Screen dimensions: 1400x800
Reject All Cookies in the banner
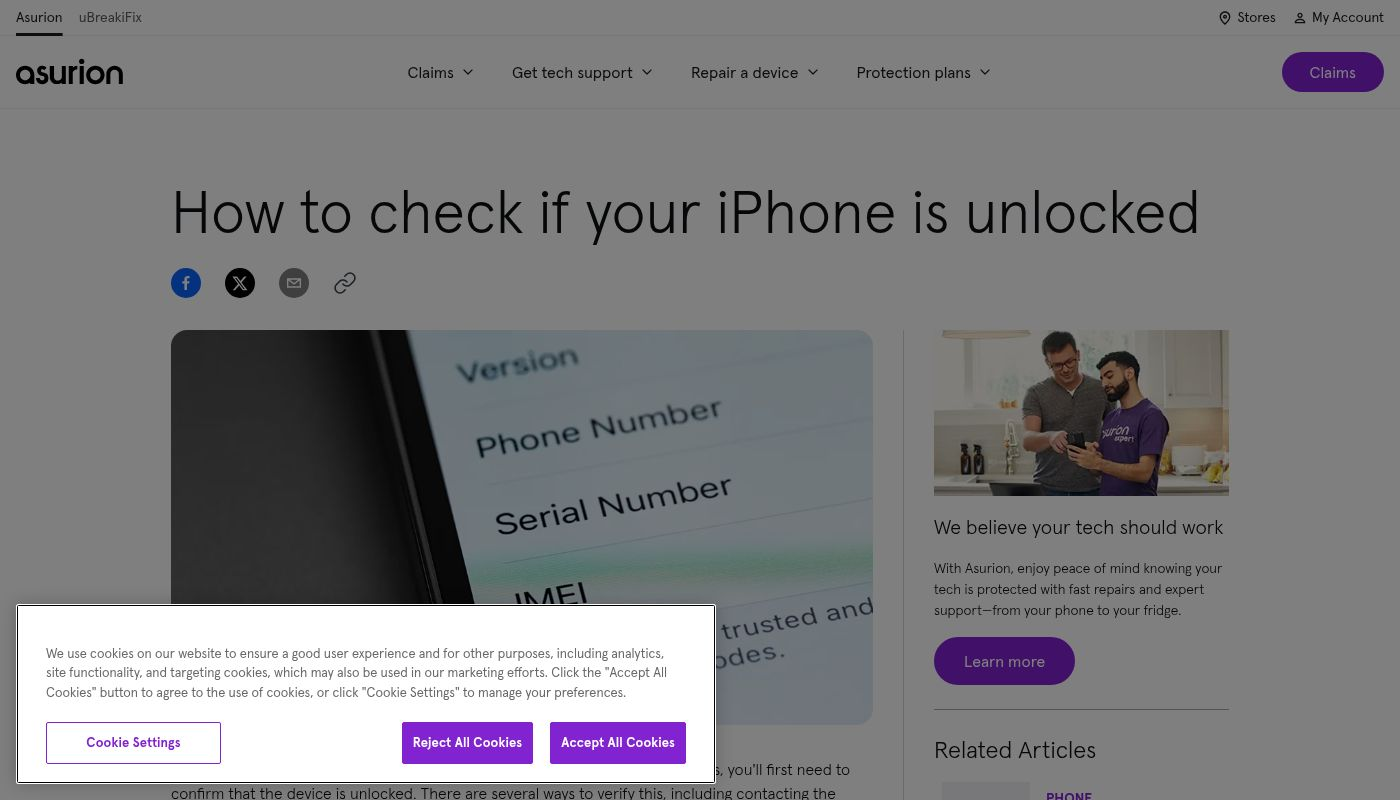tap(467, 743)
